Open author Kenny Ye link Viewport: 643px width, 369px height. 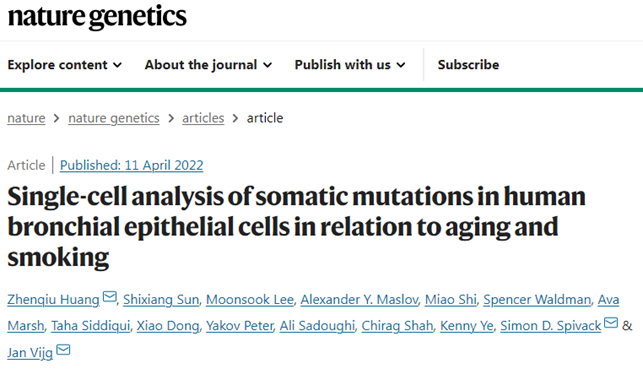tap(467, 326)
